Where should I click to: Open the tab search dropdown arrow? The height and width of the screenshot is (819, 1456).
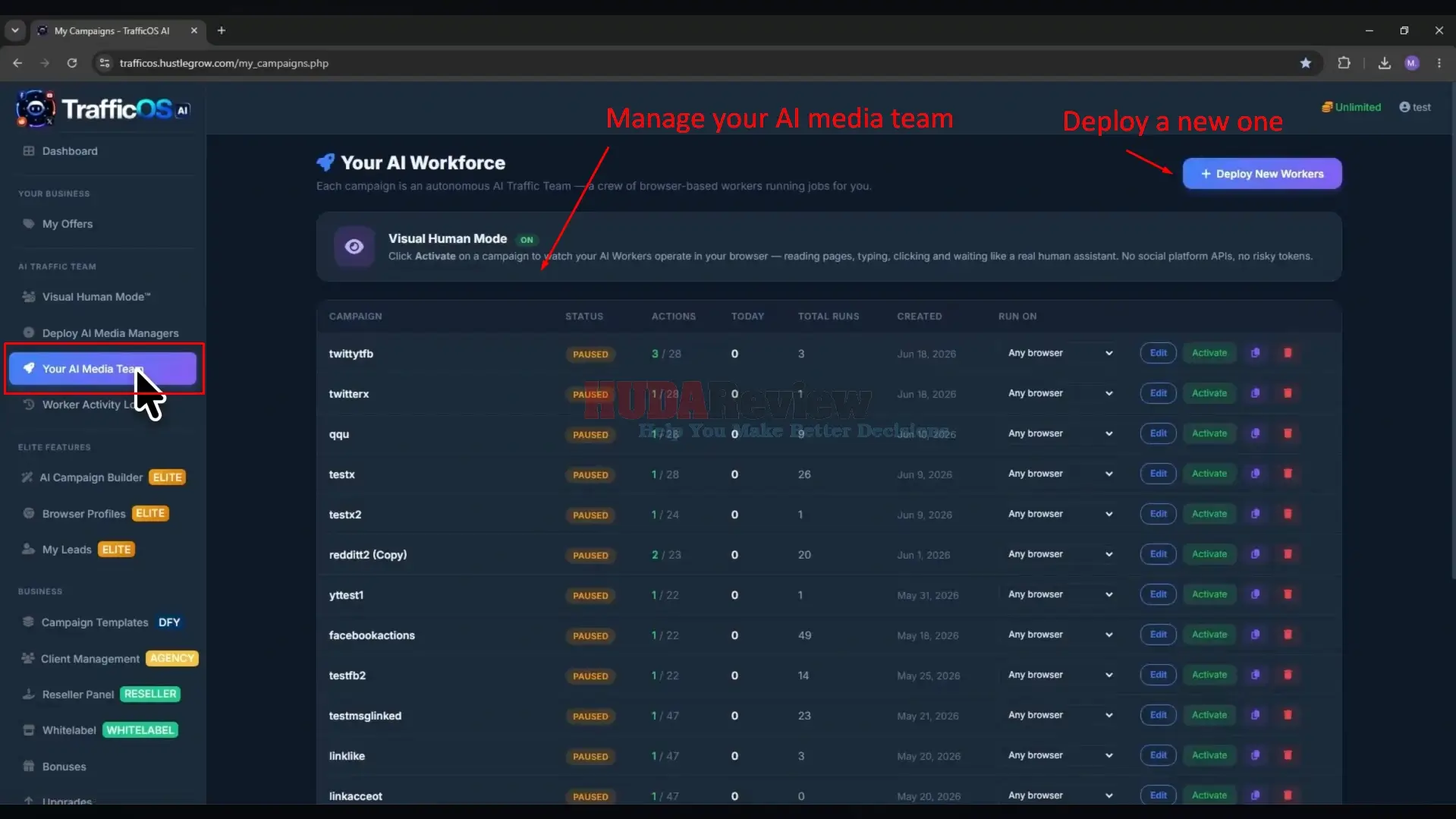click(x=14, y=30)
